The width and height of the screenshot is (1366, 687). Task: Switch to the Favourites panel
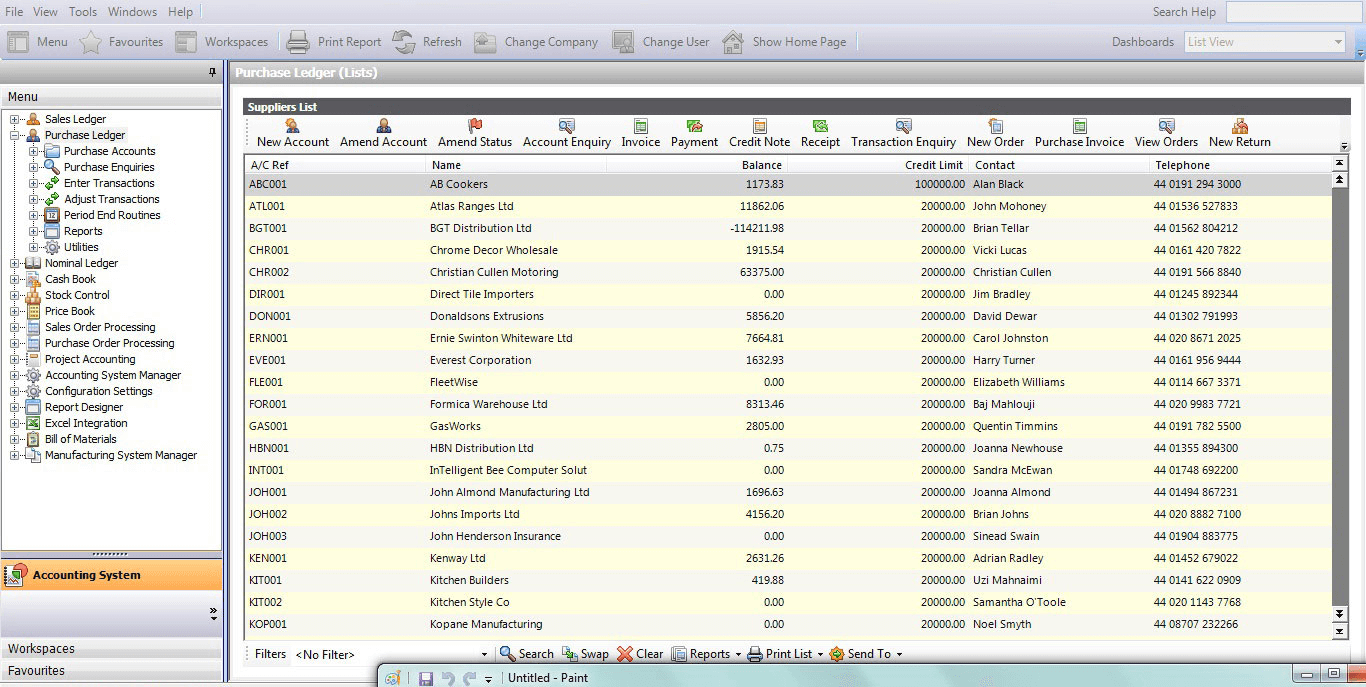point(112,670)
